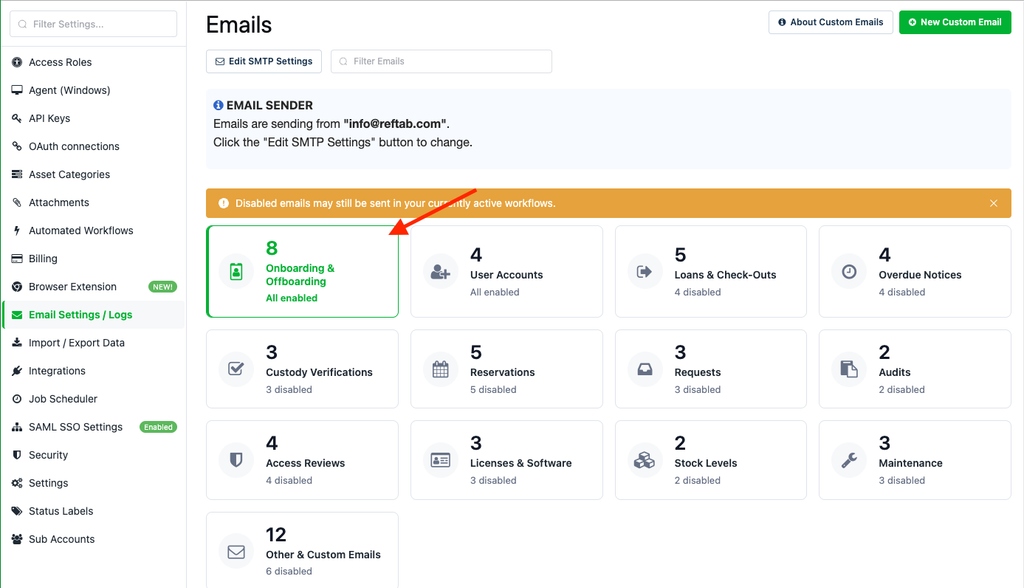Click "3 disabled" under Maintenance
The image size is (1024, 588).
pyautogui.click(x=901, y=481)
